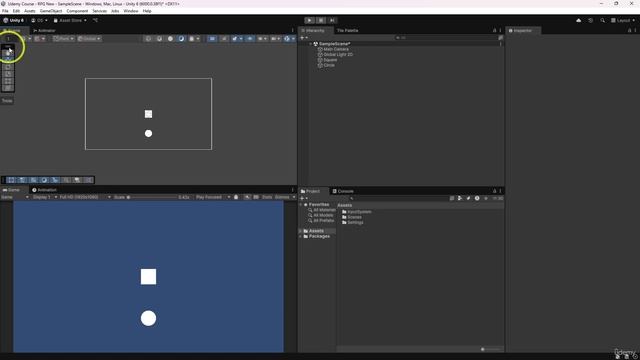Select the Packages folder in Project tree
The image size is (640, 360).
tap(316, 236)
